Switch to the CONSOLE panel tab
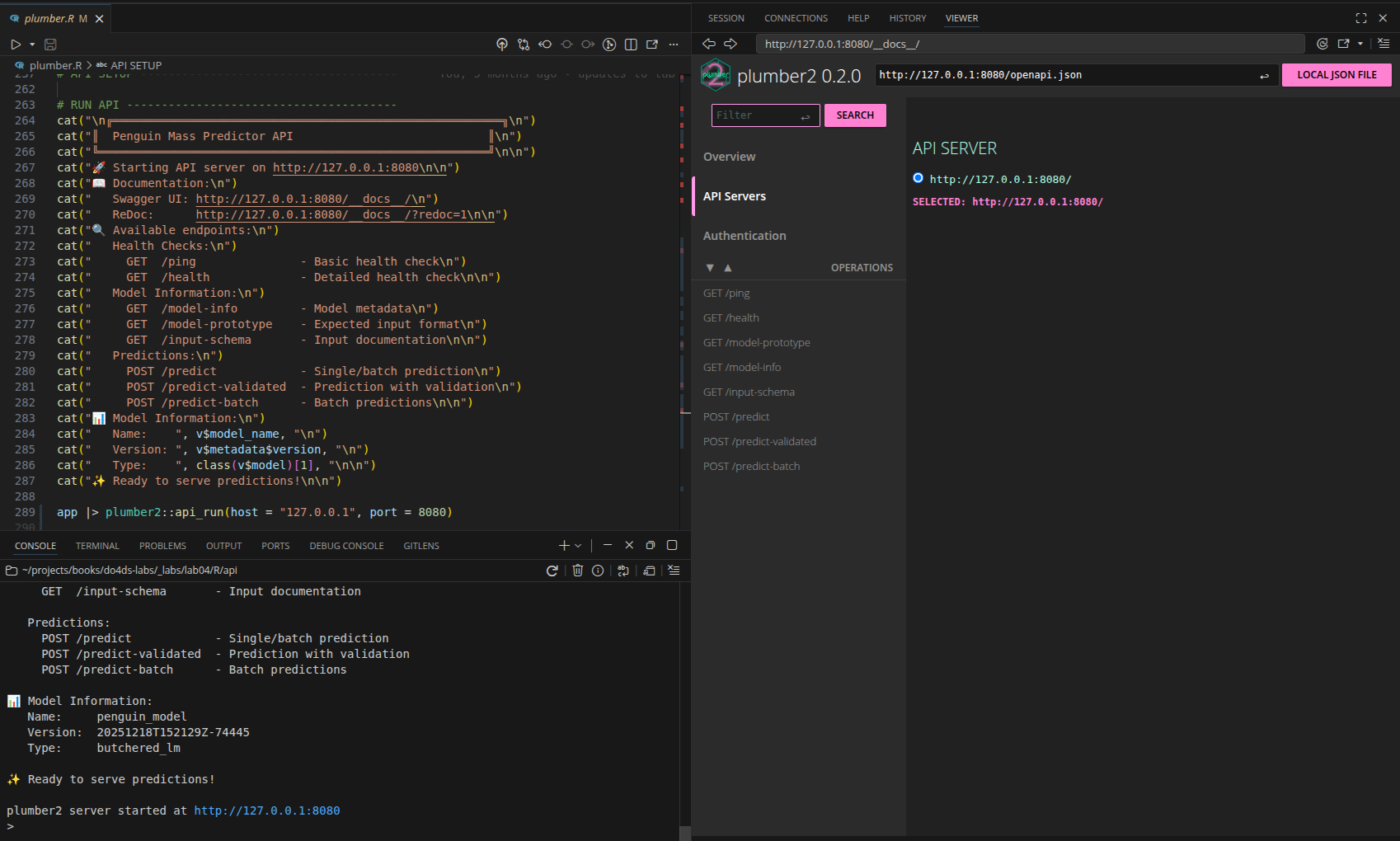1400x841 pixels. [x=35, y=546]
